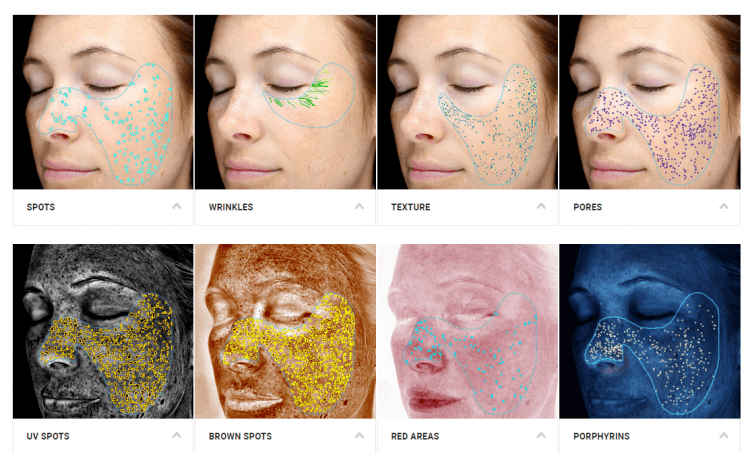The width and height of the screenshot is (750, 453).
Task: Expand the PORPHYRINS panel chevron
Action: (x=724, y=435)
